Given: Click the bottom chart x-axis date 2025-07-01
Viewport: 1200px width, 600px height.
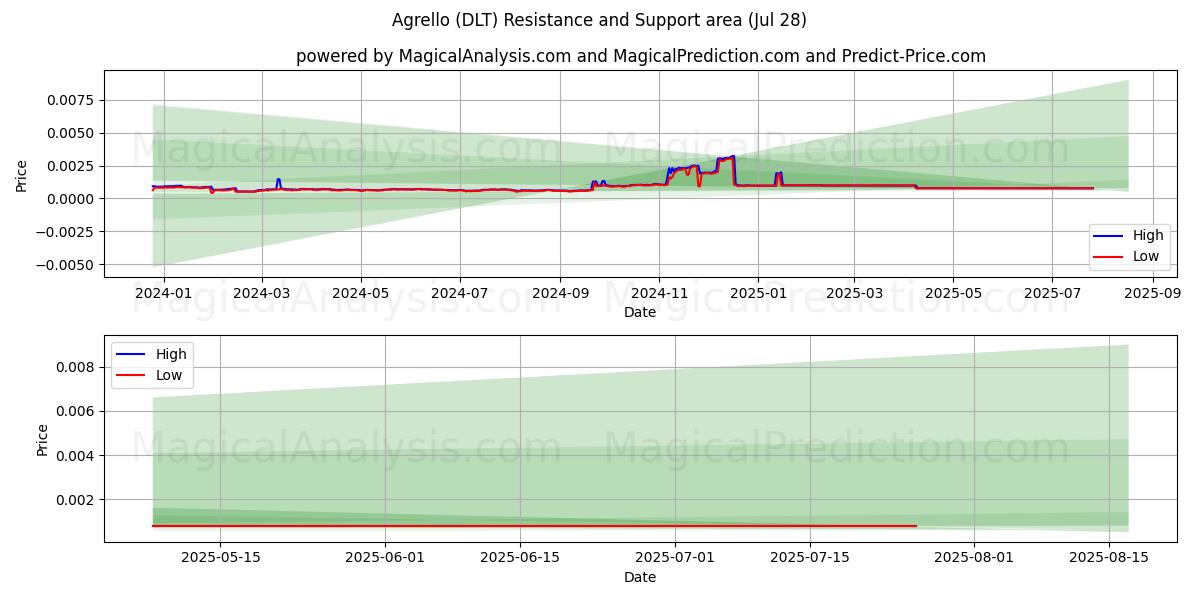Looking at the screenshot, I should pos(675,558).
